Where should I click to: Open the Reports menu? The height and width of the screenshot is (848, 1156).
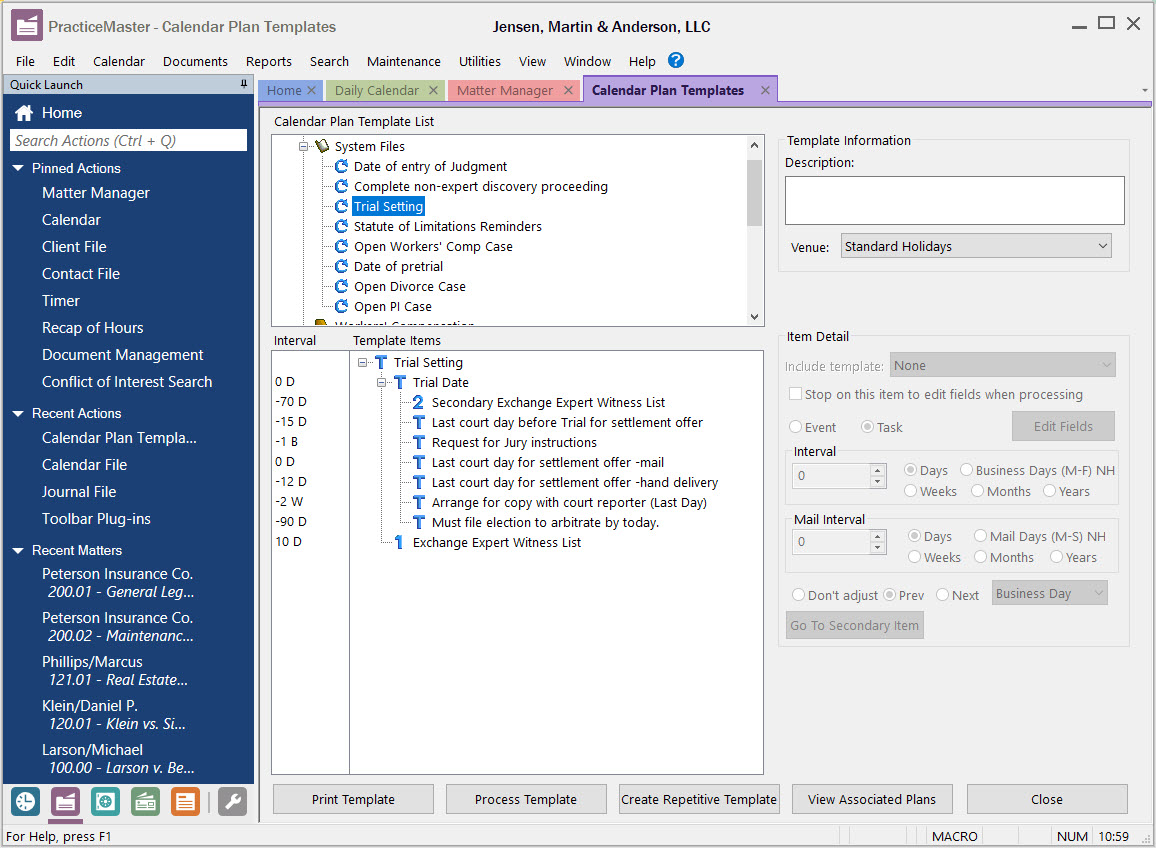[268, 61]
